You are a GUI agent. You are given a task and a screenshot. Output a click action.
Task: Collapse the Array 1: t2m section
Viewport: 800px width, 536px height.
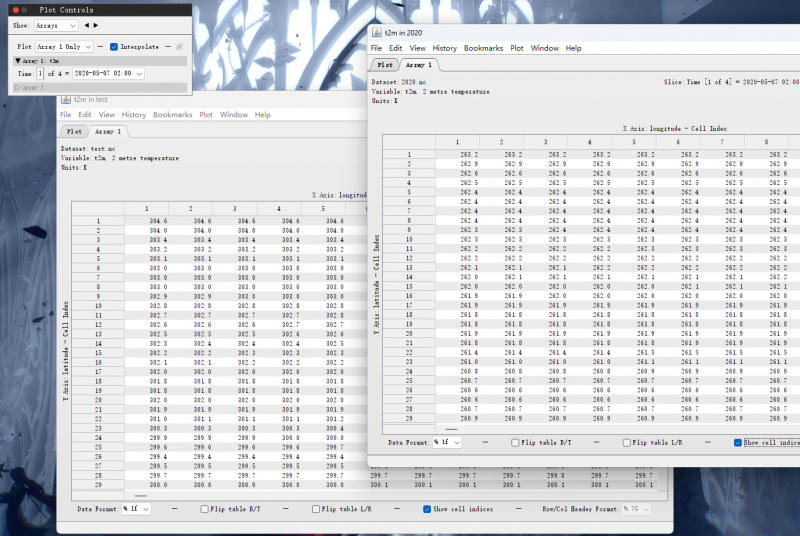[18, 60]
